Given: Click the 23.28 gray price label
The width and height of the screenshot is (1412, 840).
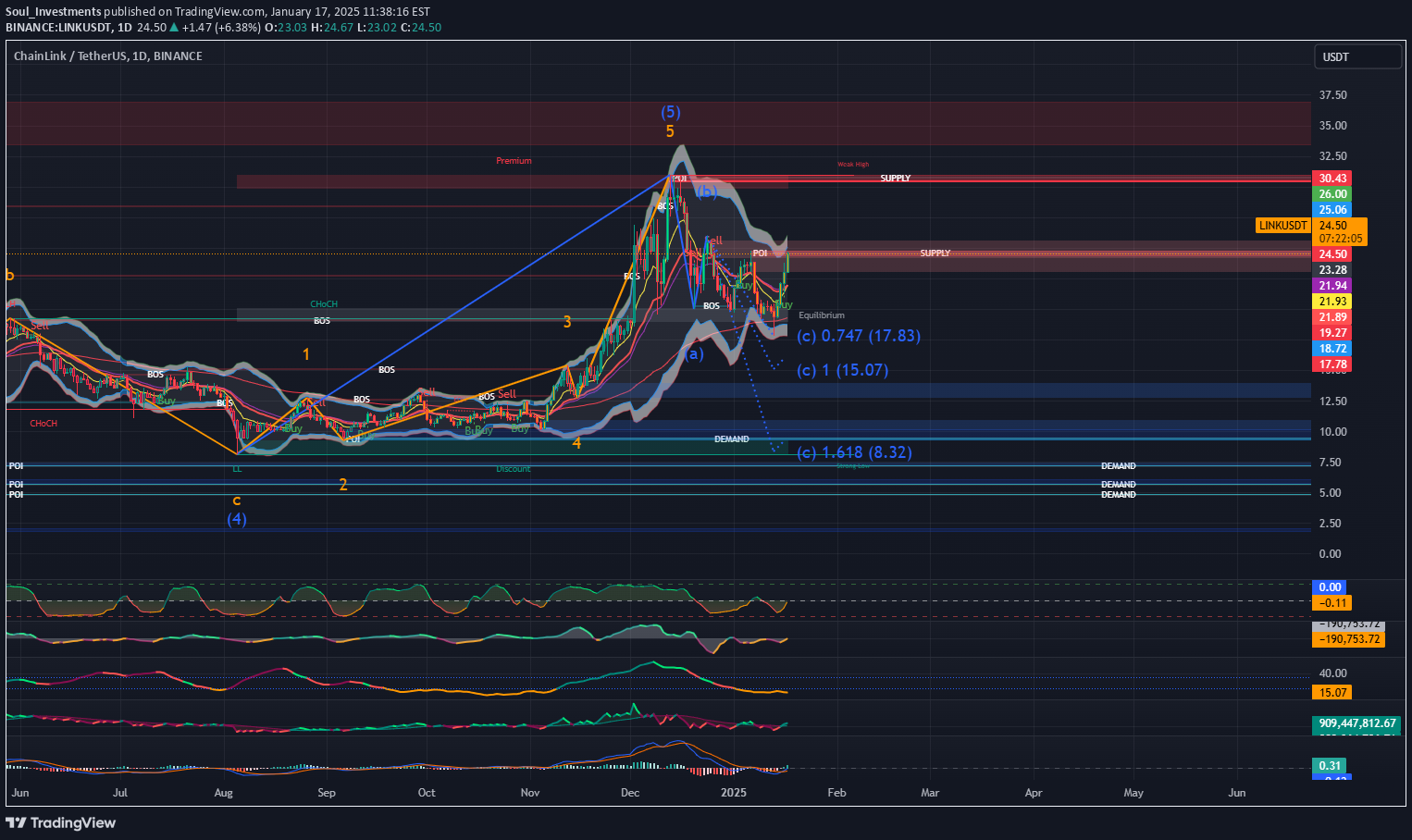Looking at the screenshot, I should point(1332,270).
